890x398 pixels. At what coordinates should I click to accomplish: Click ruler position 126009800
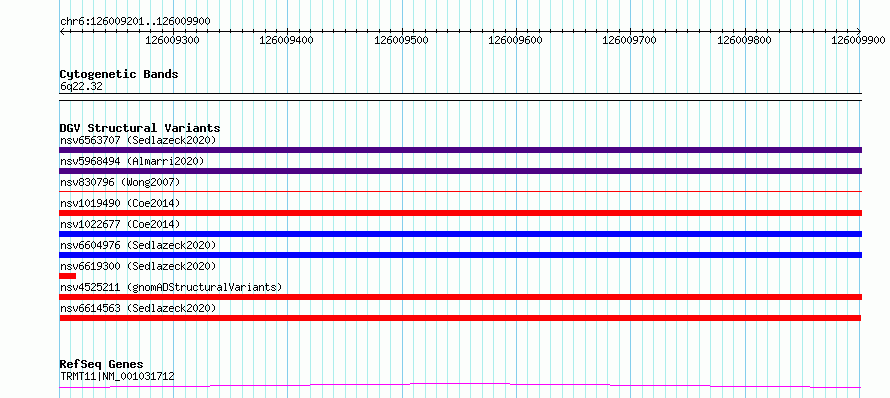[x=744, y=40]
